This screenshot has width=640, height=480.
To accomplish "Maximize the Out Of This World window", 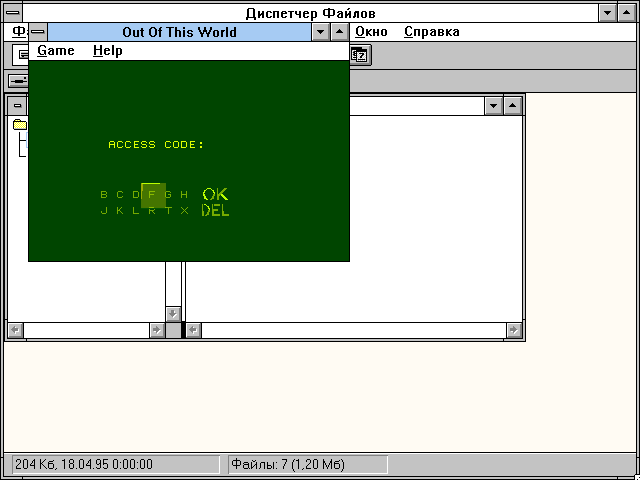I will click(x=340, y=32).
